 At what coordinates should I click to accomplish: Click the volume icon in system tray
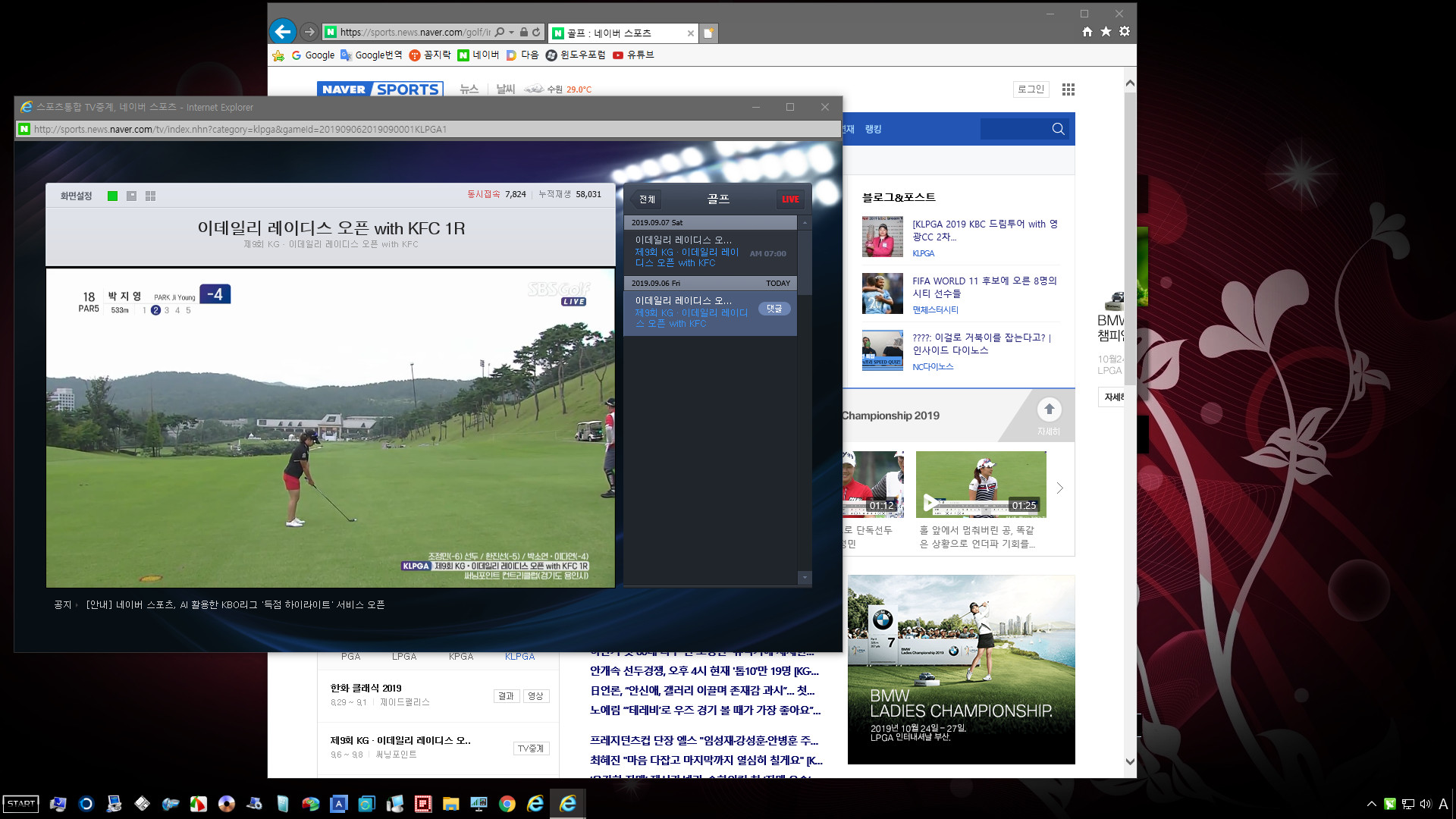click(x=1426, y=804)
